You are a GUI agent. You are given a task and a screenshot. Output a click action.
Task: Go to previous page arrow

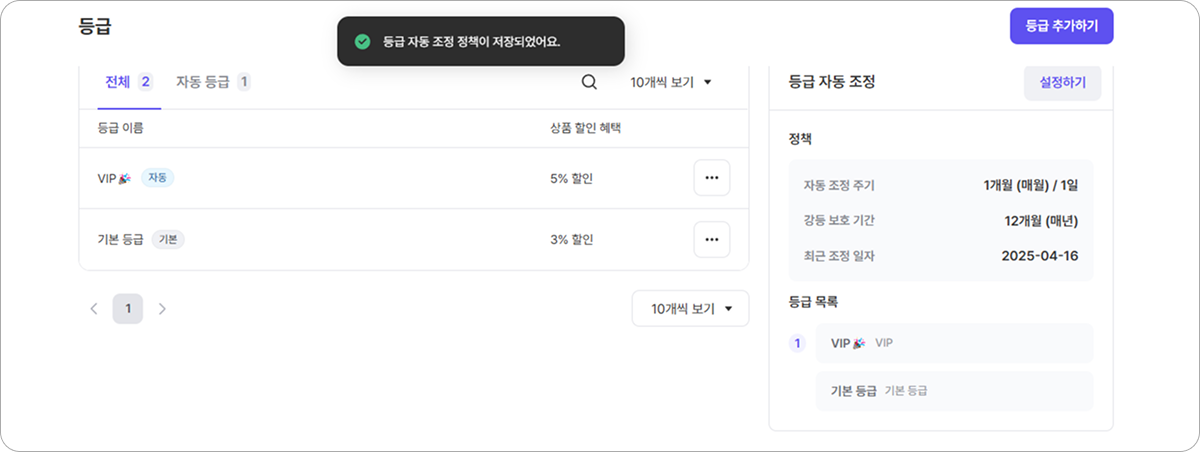point(94,309)
